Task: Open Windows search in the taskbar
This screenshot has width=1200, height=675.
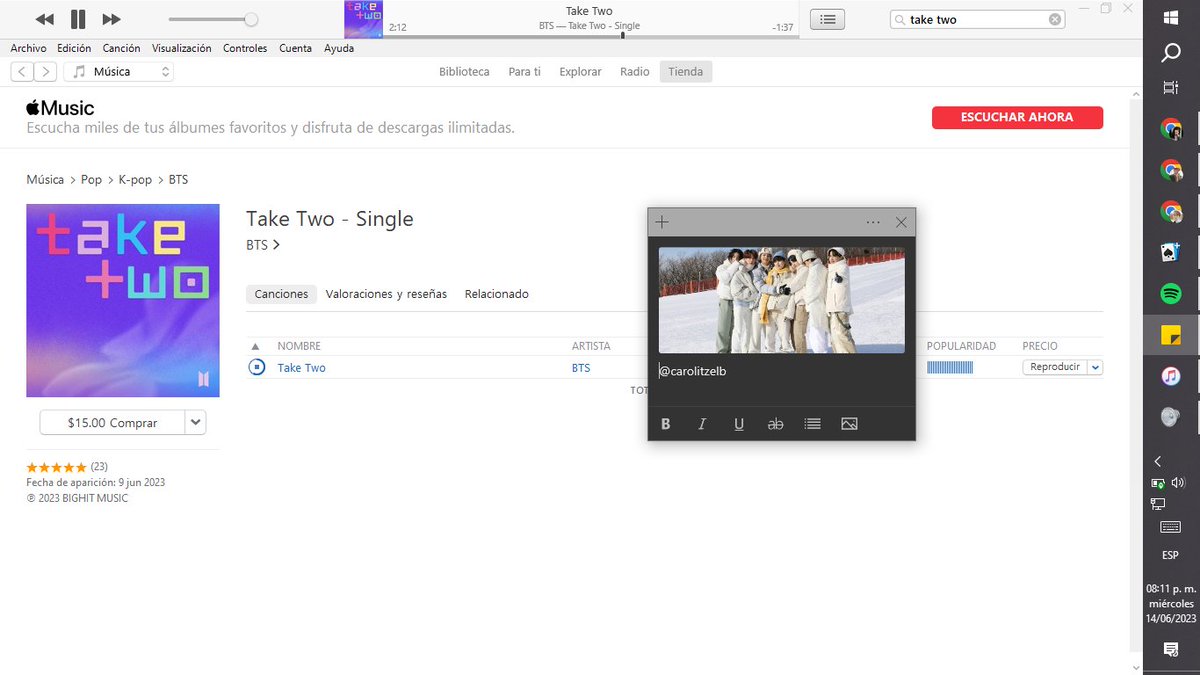Action: point(1171,54)
